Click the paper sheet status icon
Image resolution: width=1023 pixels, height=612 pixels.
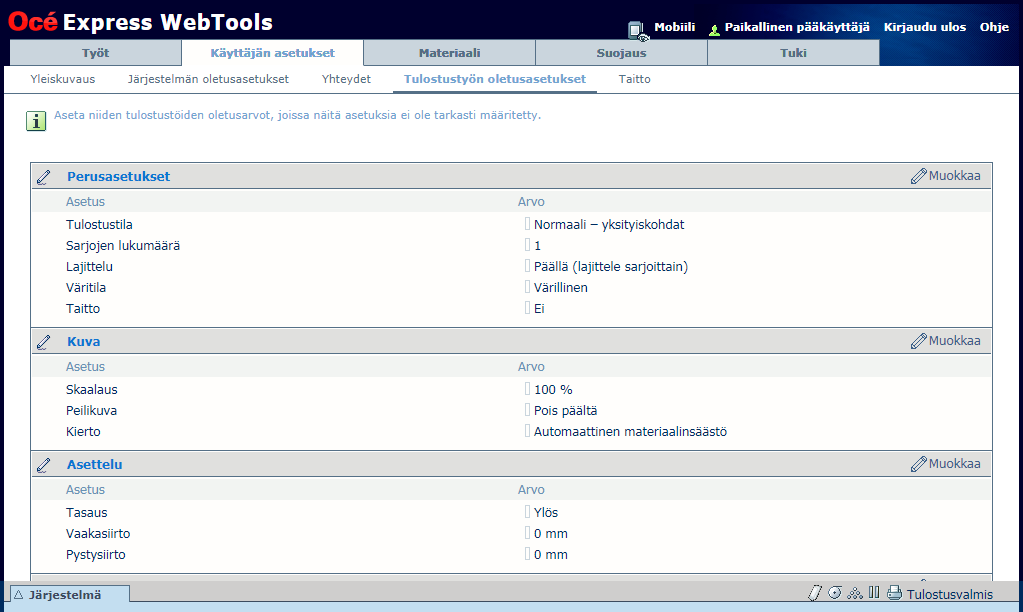tap(814, 593)
